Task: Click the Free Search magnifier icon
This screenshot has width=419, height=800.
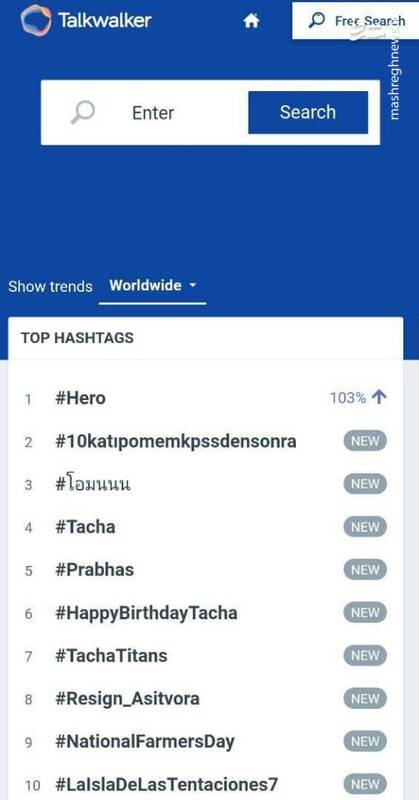Action: coord(317,21)
